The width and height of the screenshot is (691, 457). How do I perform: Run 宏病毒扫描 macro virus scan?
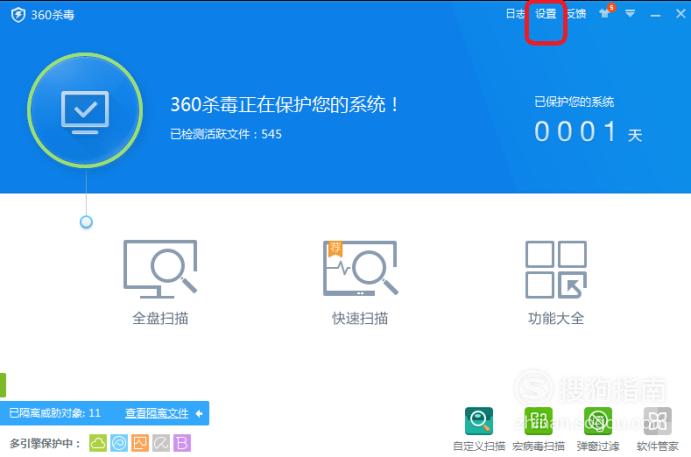pos(538,429)
